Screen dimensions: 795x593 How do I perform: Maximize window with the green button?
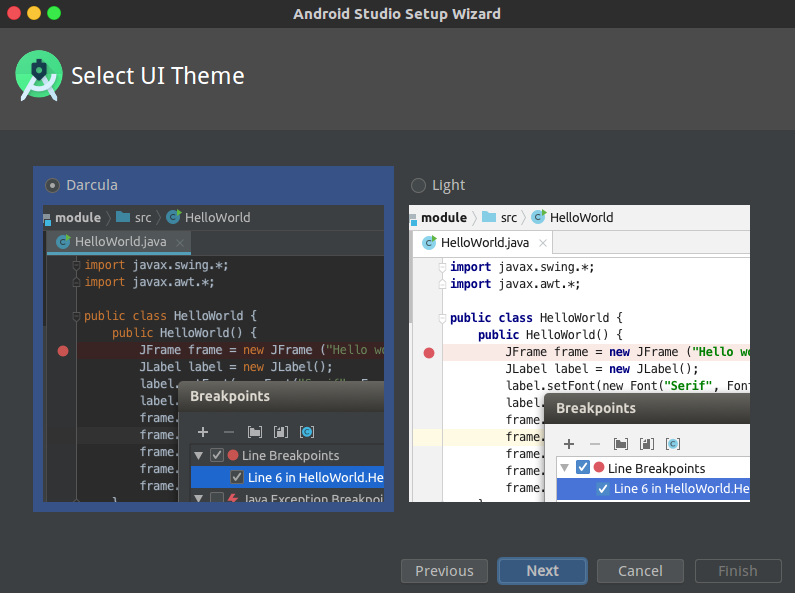click(54, 13)
